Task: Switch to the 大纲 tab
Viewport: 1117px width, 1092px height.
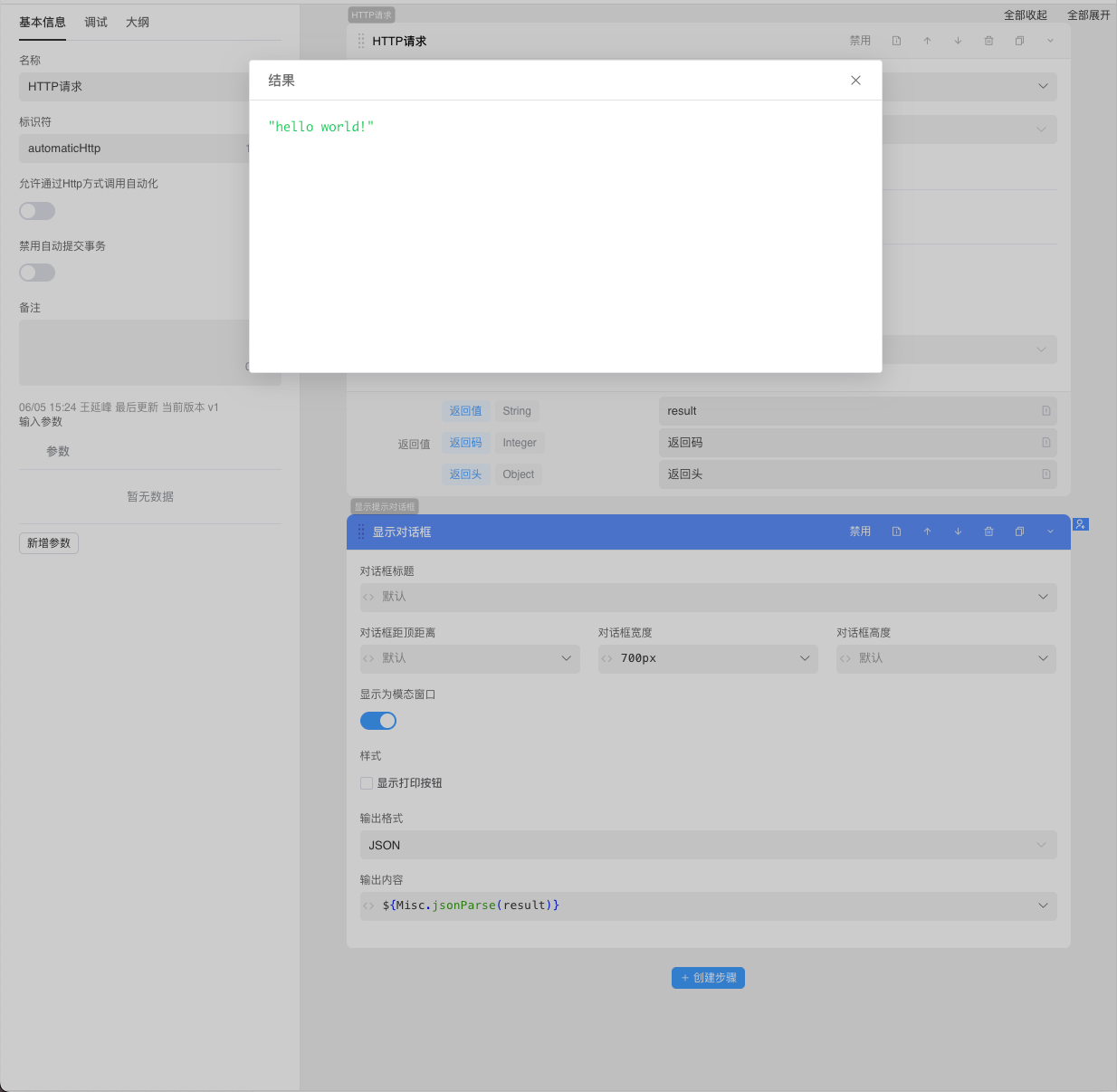Action: coord(138,23)
